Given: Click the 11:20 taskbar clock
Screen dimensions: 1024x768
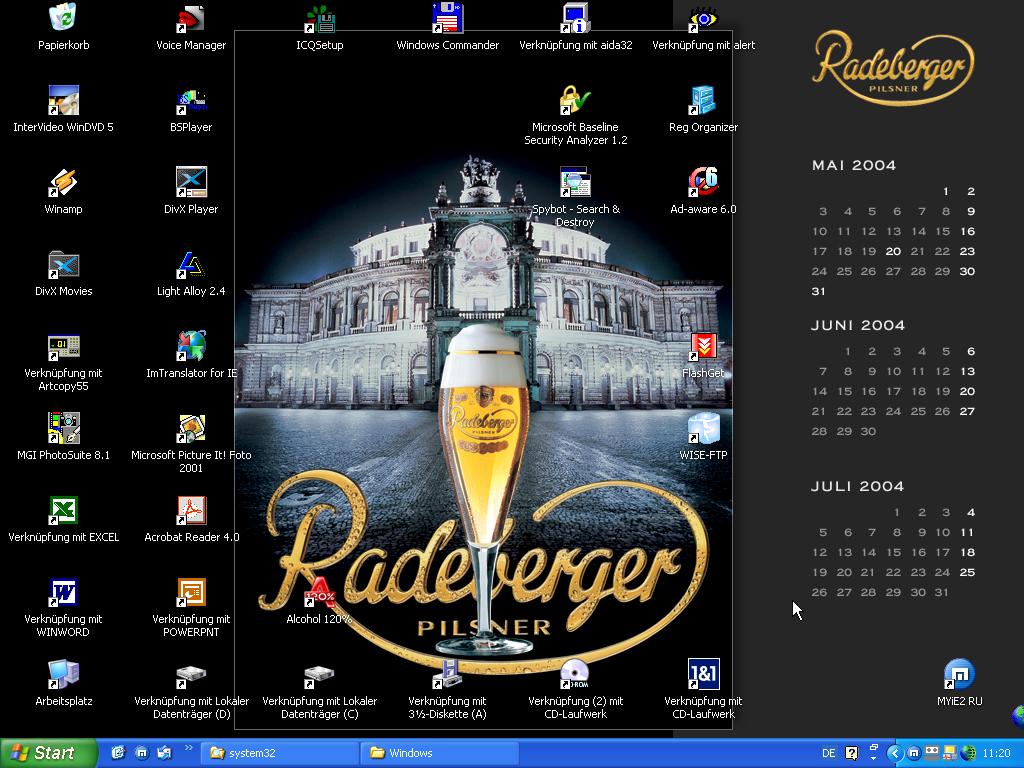Looking at the screenshot, I should (x=997, y=753).
